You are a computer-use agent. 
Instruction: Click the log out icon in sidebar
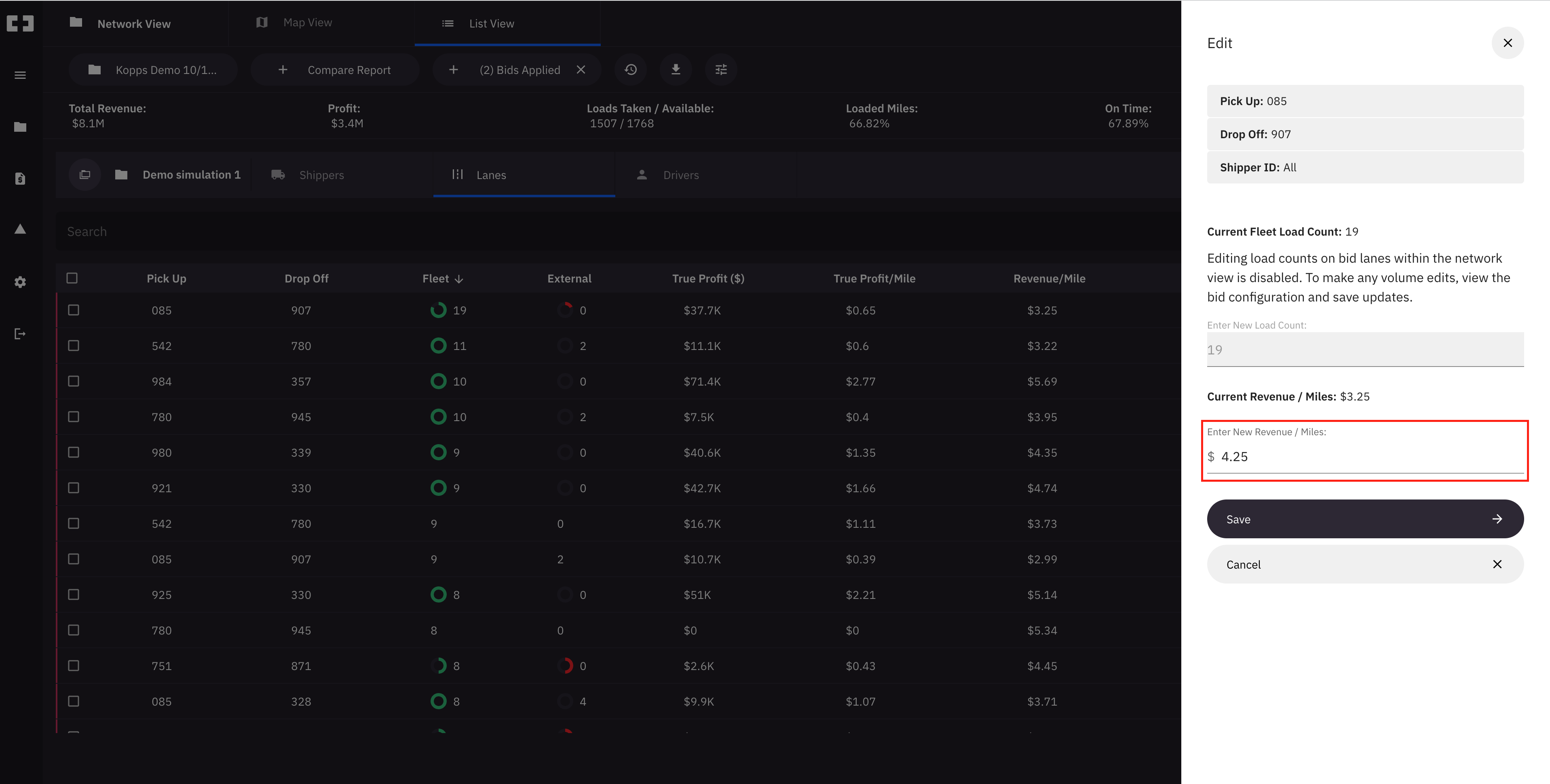[20, 333]
